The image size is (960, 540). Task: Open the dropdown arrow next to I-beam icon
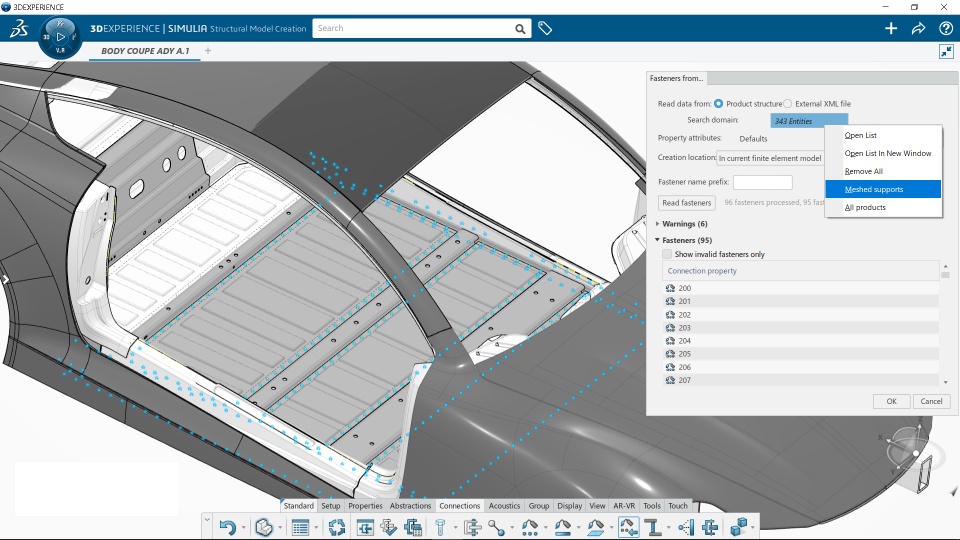click(669, 527)
